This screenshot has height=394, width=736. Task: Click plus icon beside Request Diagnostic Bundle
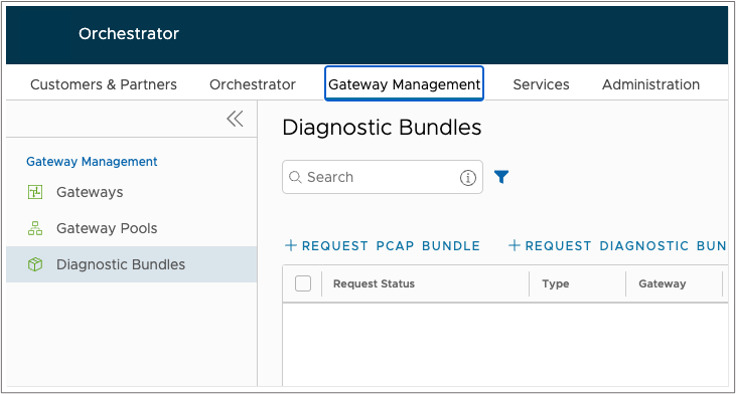[x=514, y=246]
